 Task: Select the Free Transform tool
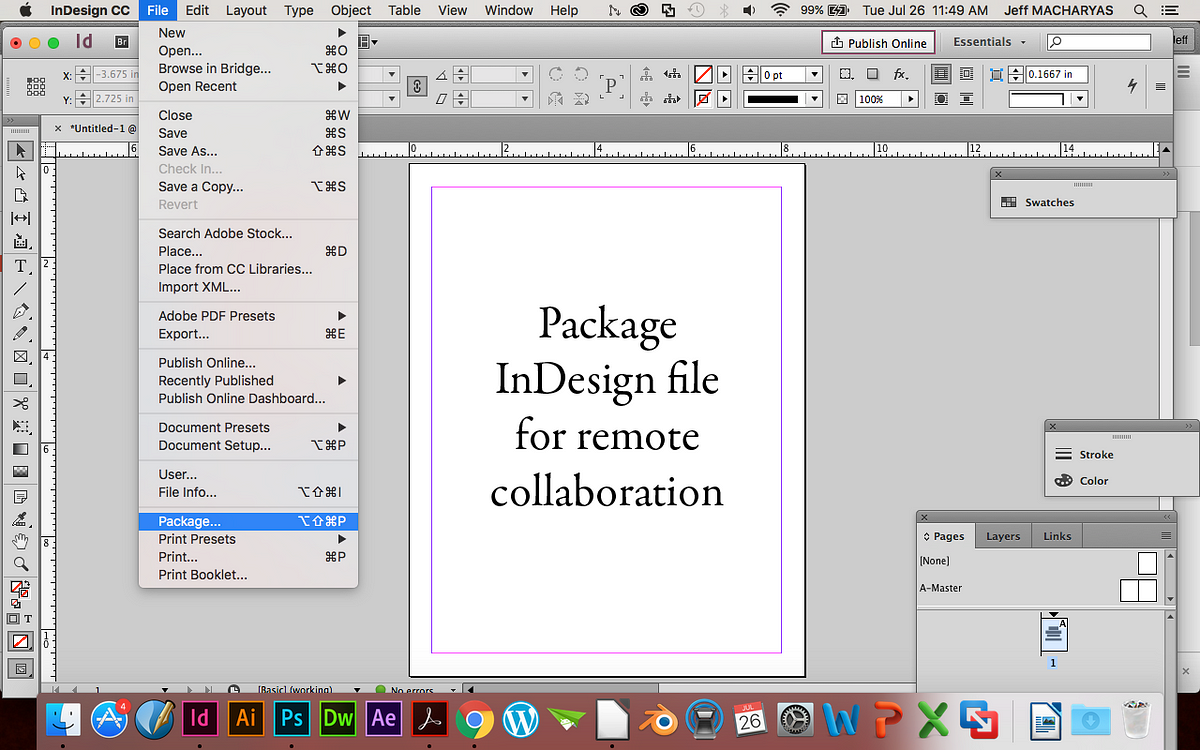pyautogui.click(x=20, y=426)
